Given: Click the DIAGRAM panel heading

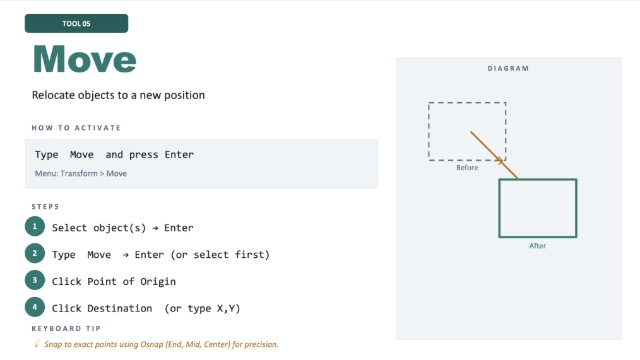Looking at the screenshot, I should (x=508, y=69).
